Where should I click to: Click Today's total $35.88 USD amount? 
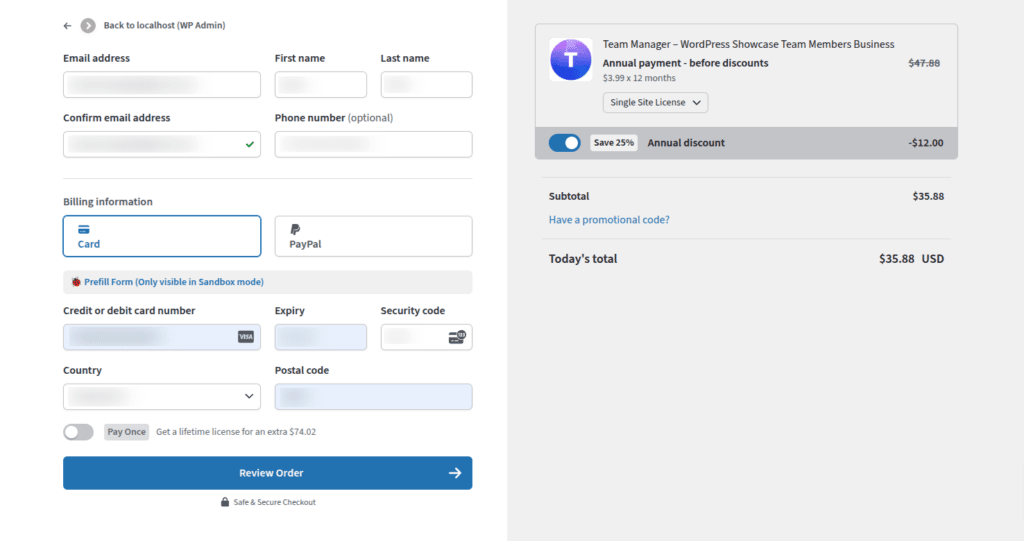[912, 259]
